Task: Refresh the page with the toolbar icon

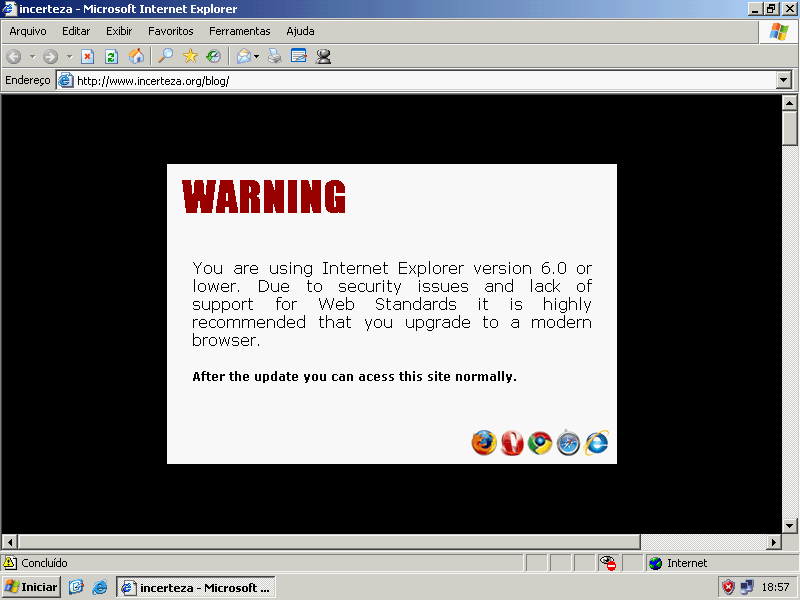Action: 111,57
